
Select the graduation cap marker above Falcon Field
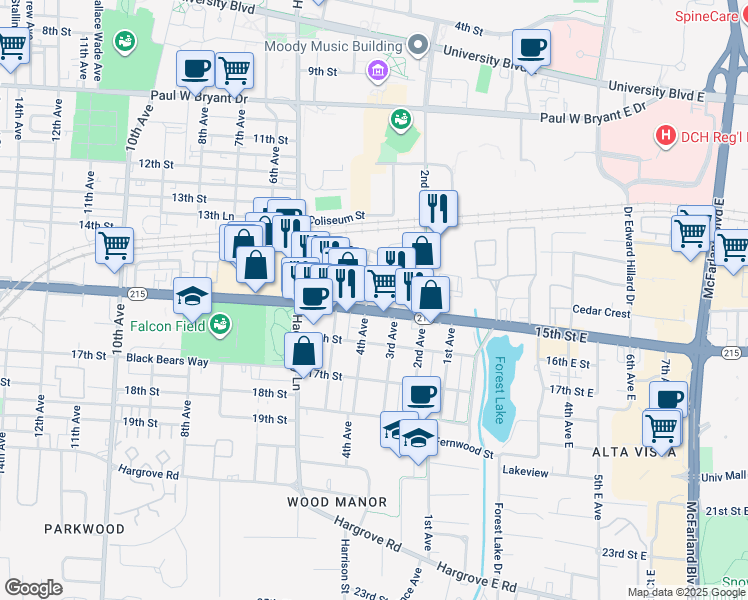[192, 296]
